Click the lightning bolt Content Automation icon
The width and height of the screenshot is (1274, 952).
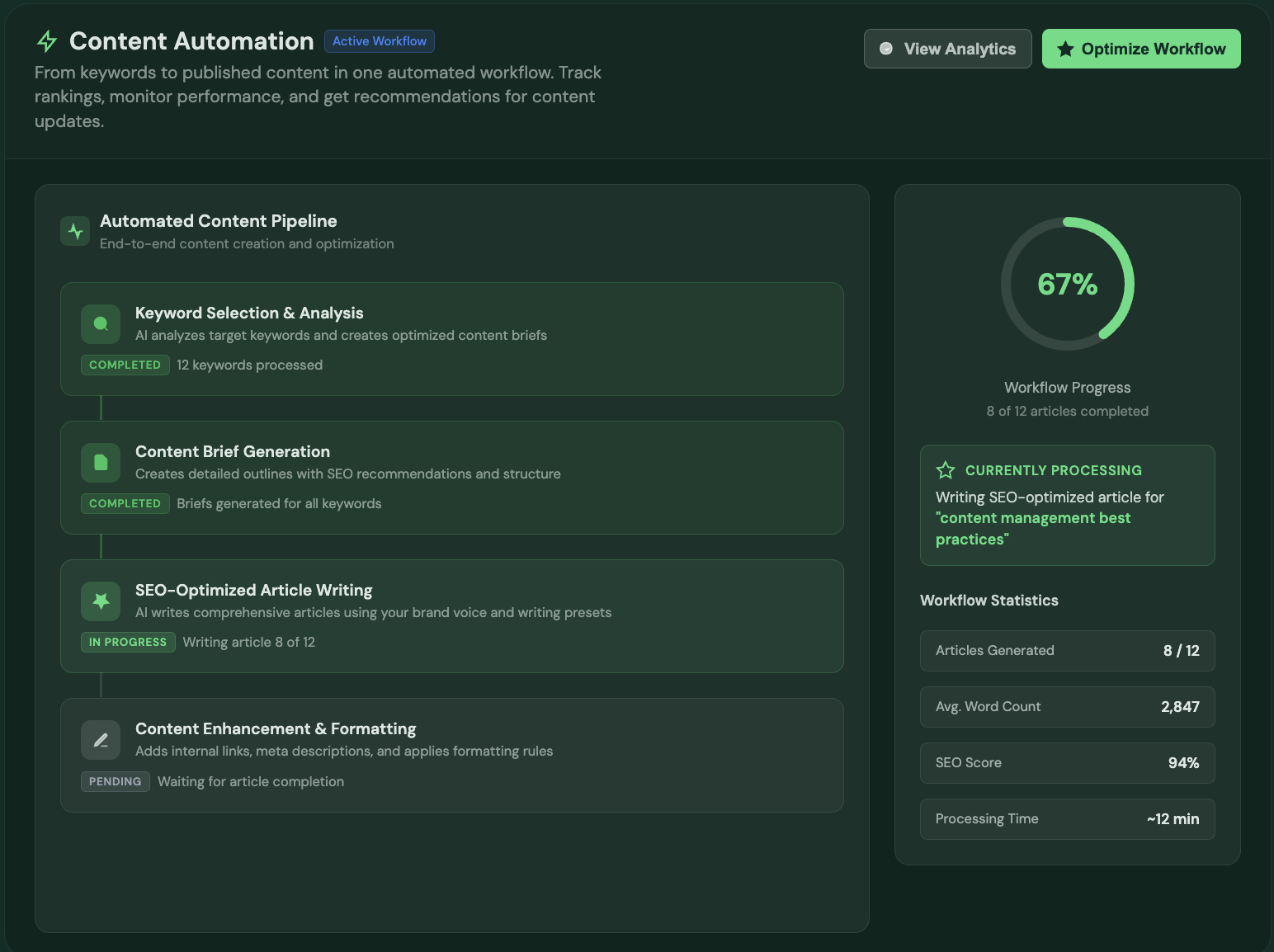(x=47, y=41)
